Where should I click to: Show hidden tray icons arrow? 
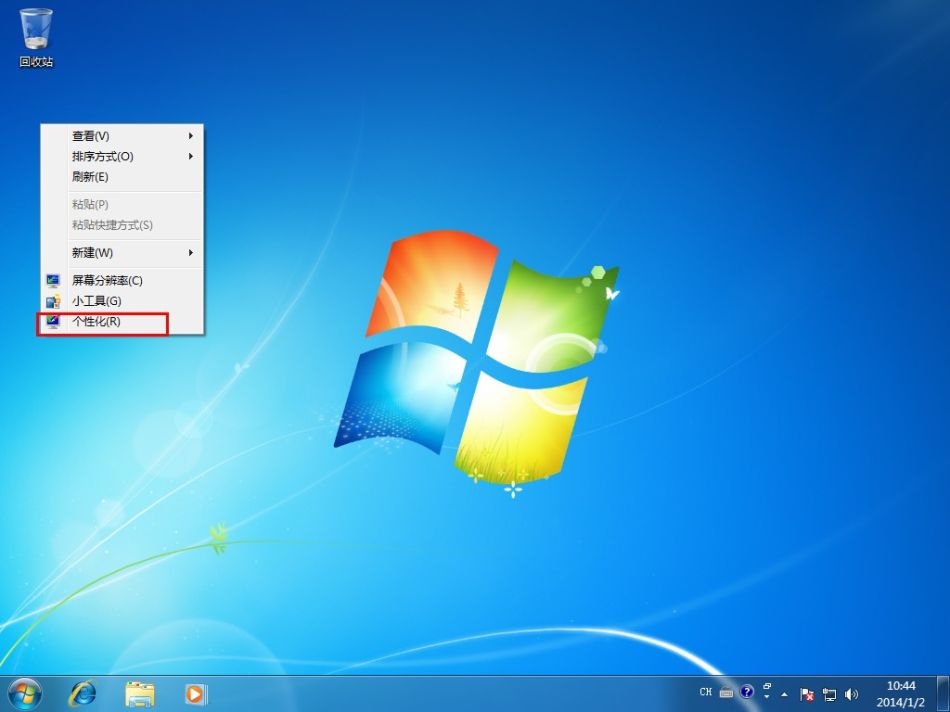785,694
